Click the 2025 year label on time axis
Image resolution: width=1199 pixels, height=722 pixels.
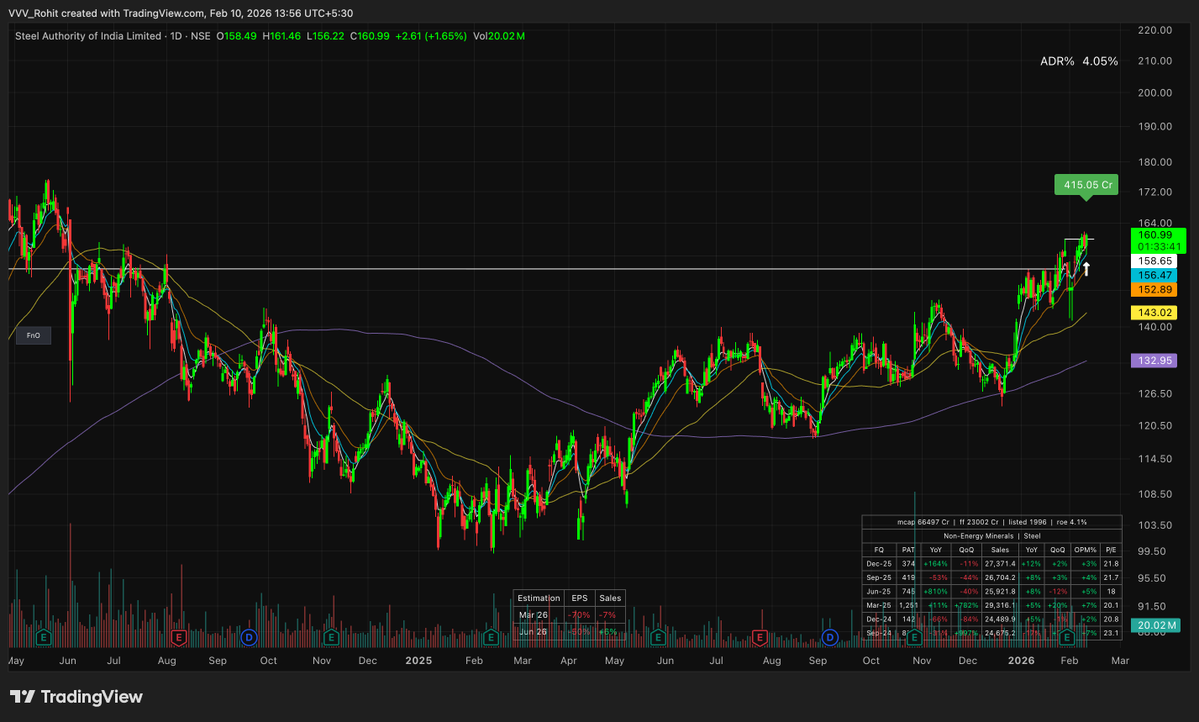418,660
